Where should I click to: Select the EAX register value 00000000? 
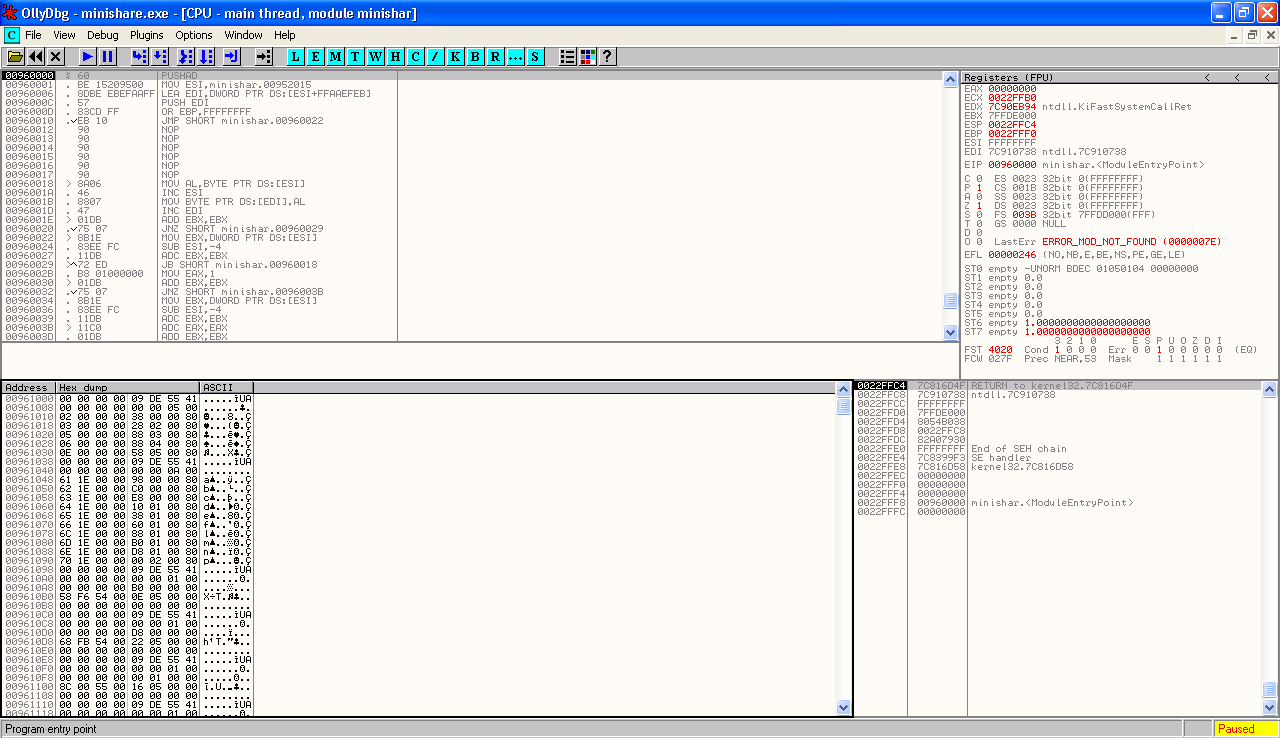click(1012, 89)
